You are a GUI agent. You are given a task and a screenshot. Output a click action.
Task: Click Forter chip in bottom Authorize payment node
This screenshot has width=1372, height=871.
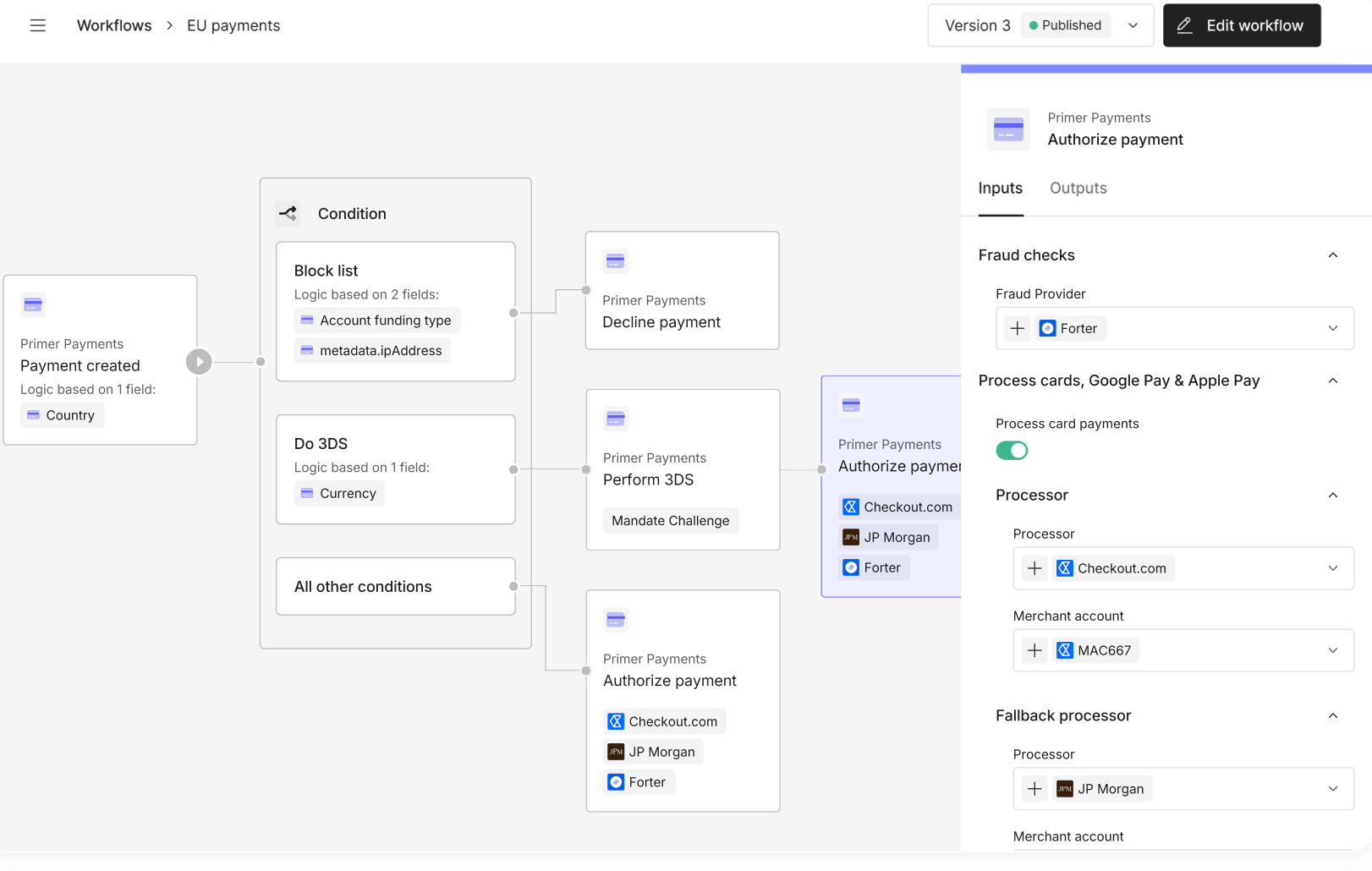tap(639, 782)
